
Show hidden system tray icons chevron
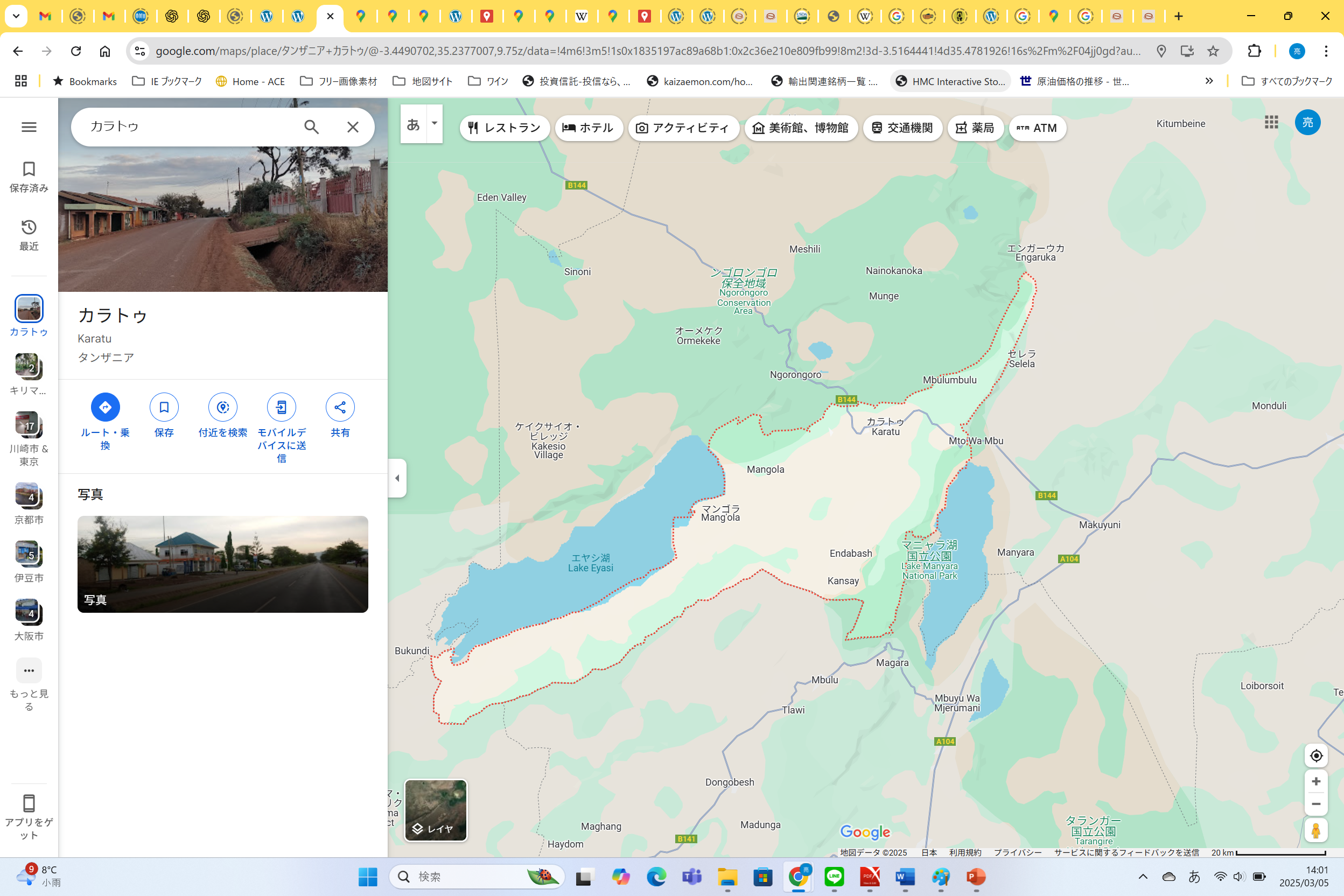tap(1142, 877)
